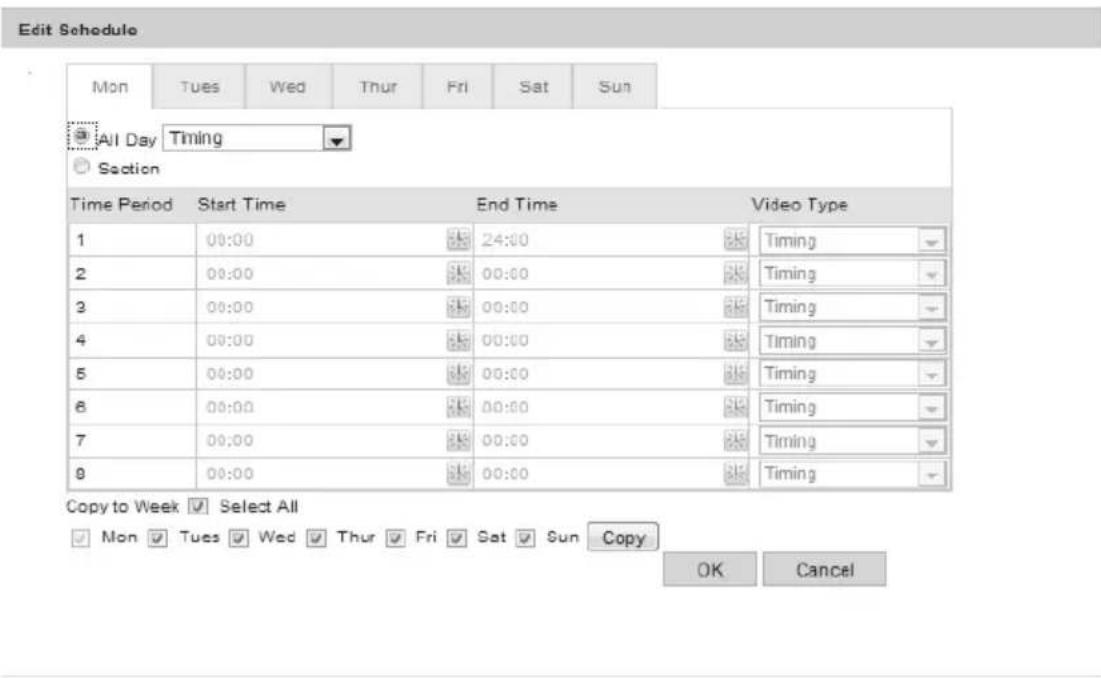Open time picker for period 4 end time

(x=735, y=340)
